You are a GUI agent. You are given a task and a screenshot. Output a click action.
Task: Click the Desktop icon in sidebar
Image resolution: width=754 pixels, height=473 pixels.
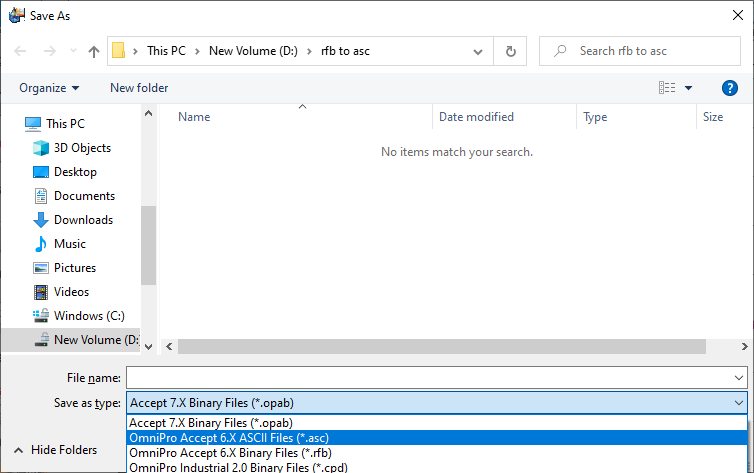point(41,172)
